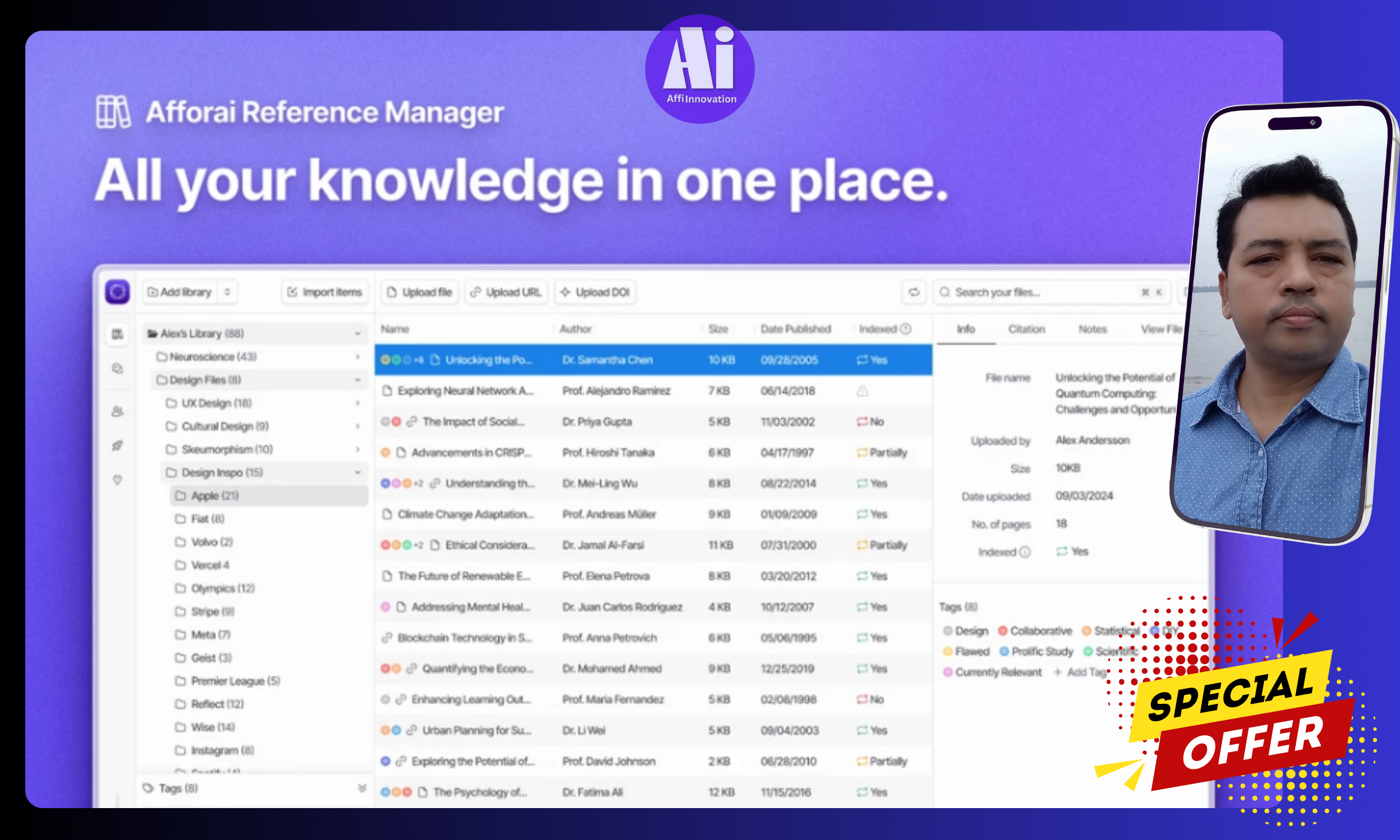Click the gray Design tag color dot
Image resolution: width=1400 pixels, height=840 pixels.
(949, 631)
